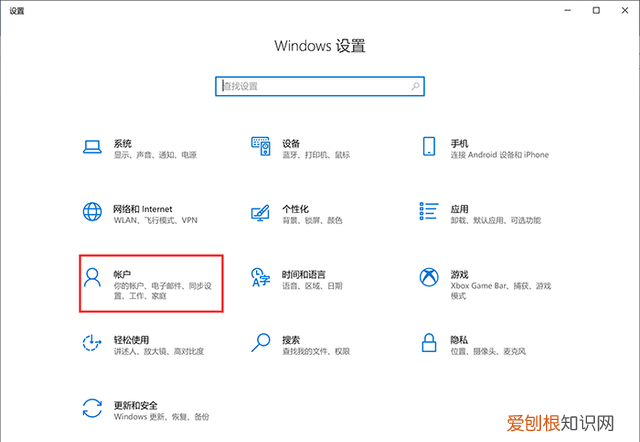Select the 手机 title text
Screen dimensions: 640x442
point(460,144)
